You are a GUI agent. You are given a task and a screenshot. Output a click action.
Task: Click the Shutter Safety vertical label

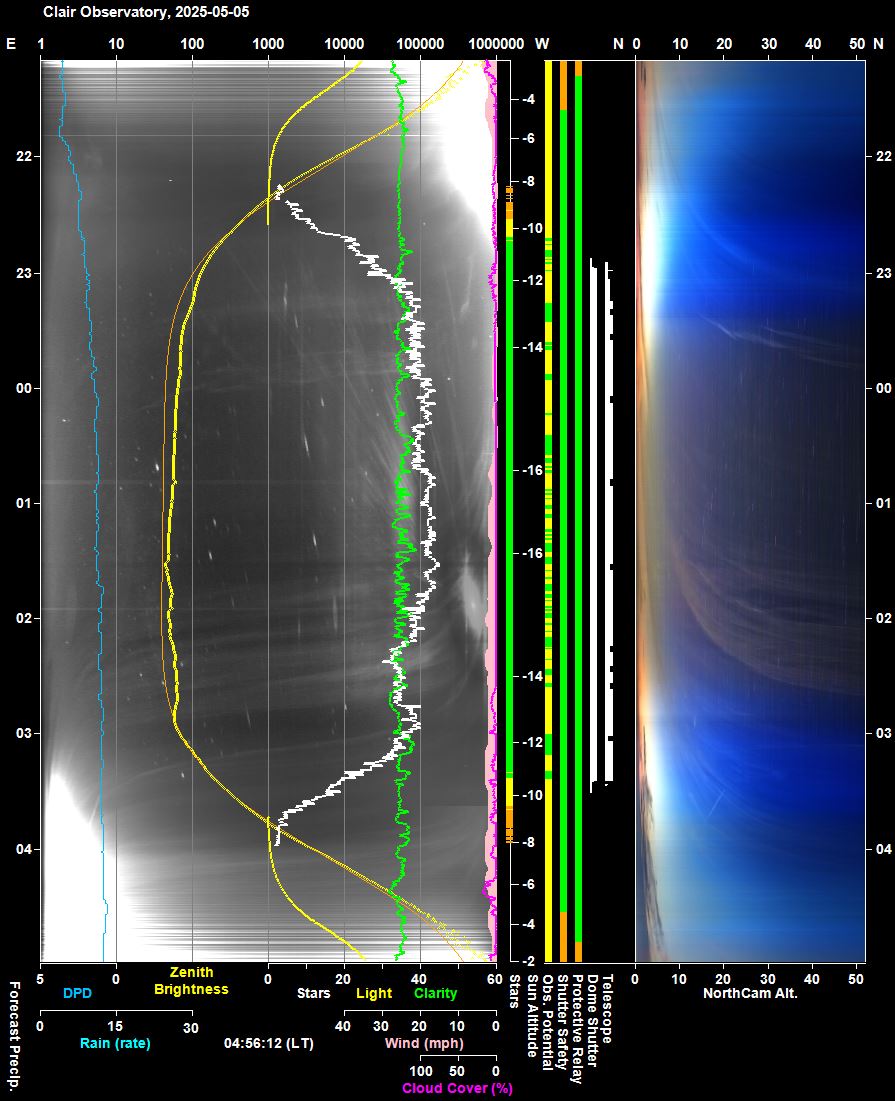pos(562,1022)
